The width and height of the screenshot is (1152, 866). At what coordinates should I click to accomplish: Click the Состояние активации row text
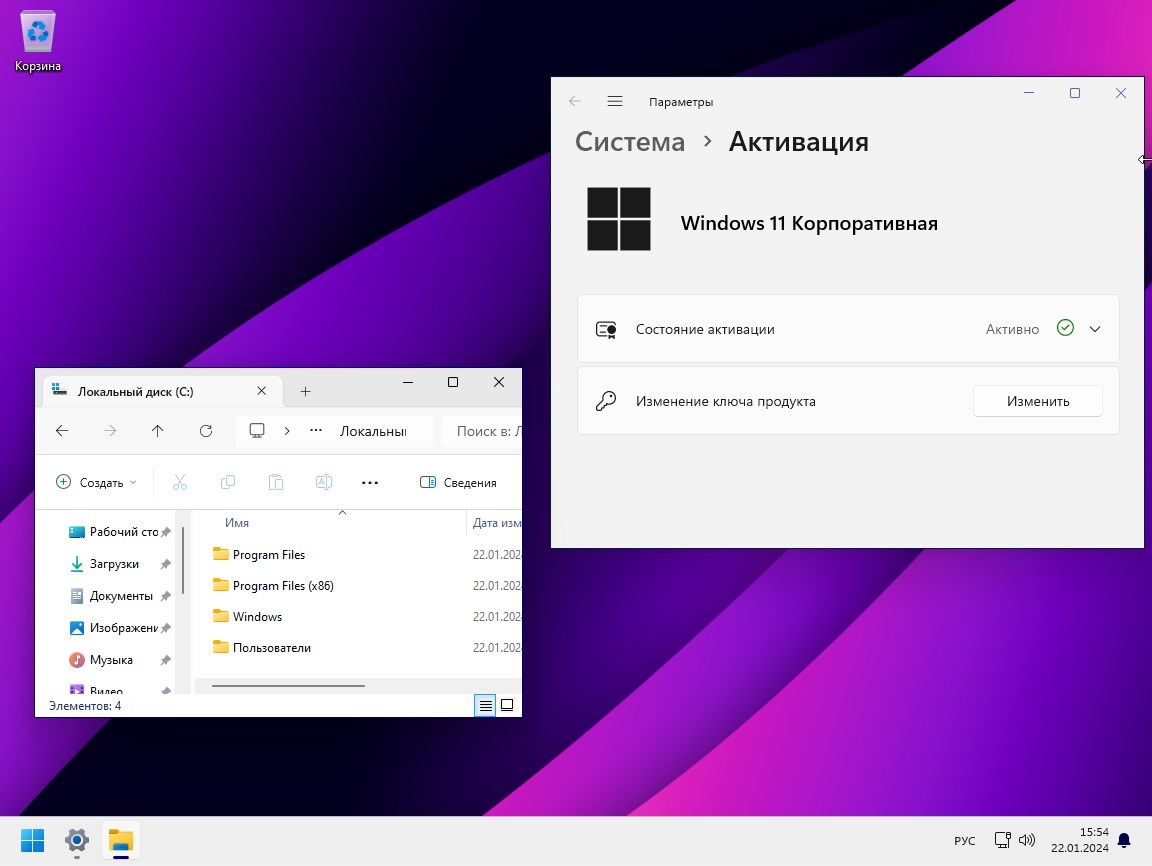click(x=705, y=329)
